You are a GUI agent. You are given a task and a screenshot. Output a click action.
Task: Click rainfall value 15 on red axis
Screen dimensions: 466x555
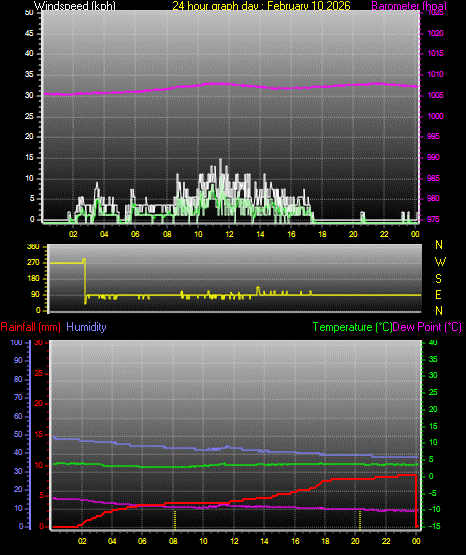pos(39,434)
